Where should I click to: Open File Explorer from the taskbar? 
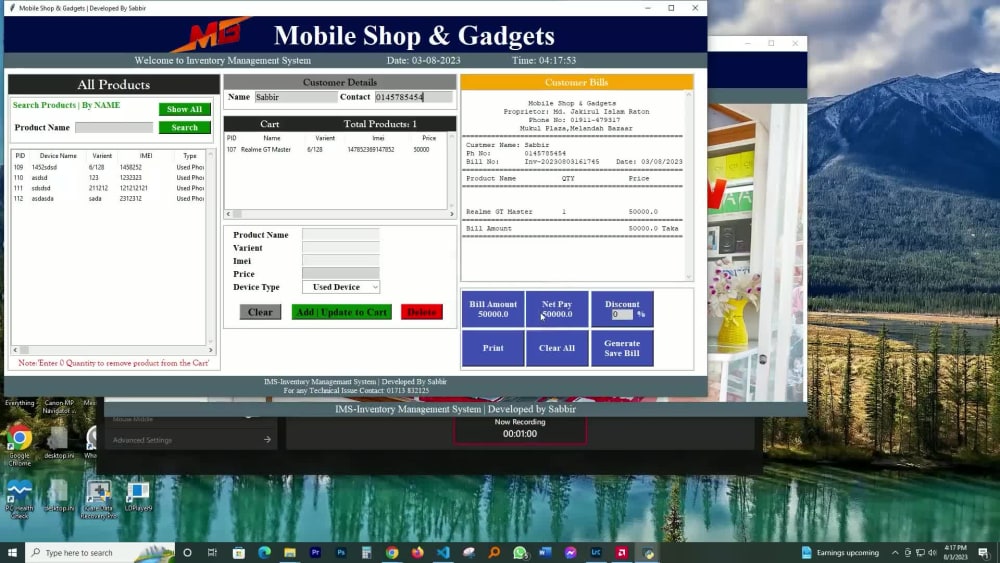pyautogui.click(x=290, y=553)
